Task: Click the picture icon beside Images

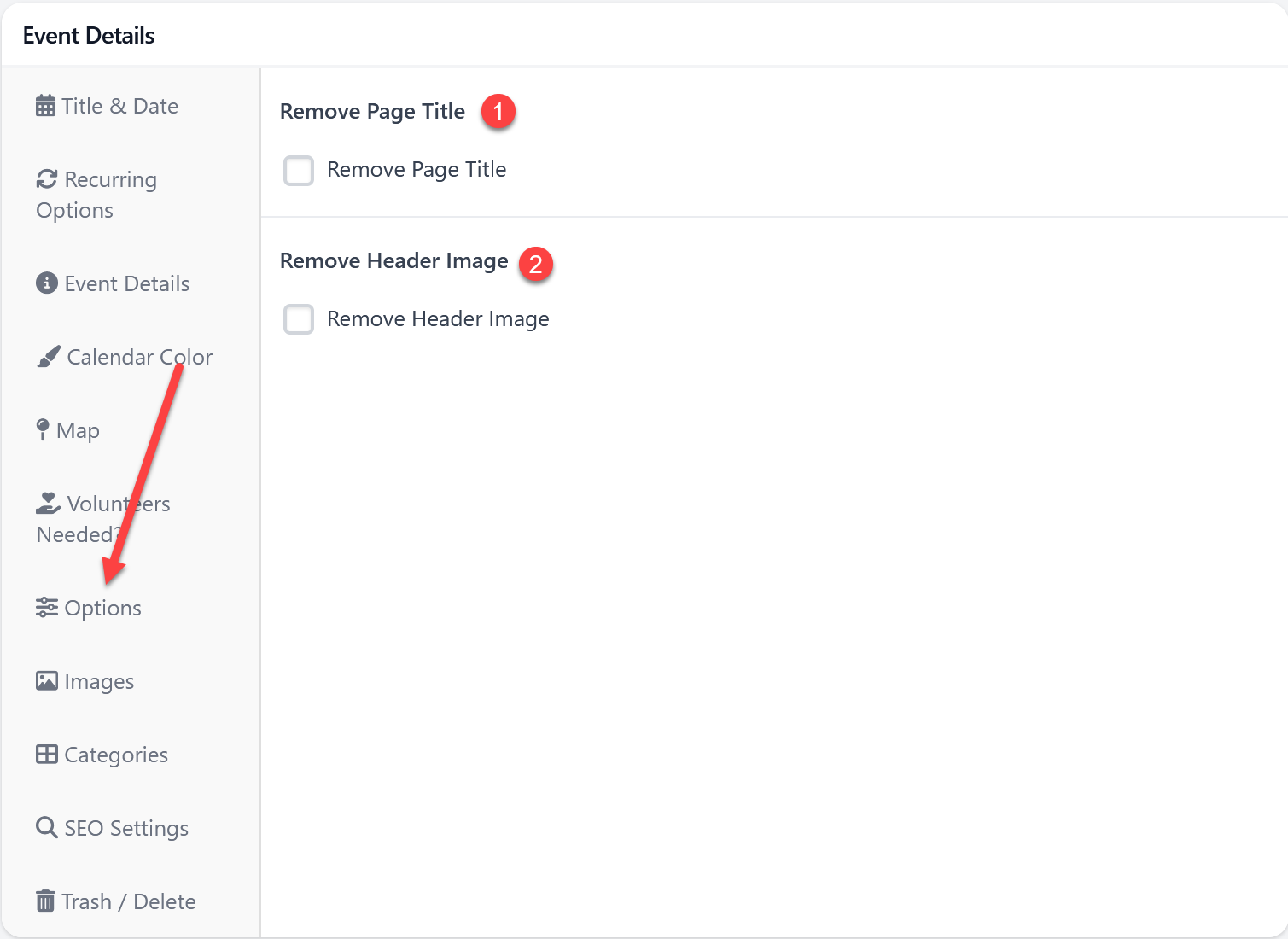Action: pos(46,681)
